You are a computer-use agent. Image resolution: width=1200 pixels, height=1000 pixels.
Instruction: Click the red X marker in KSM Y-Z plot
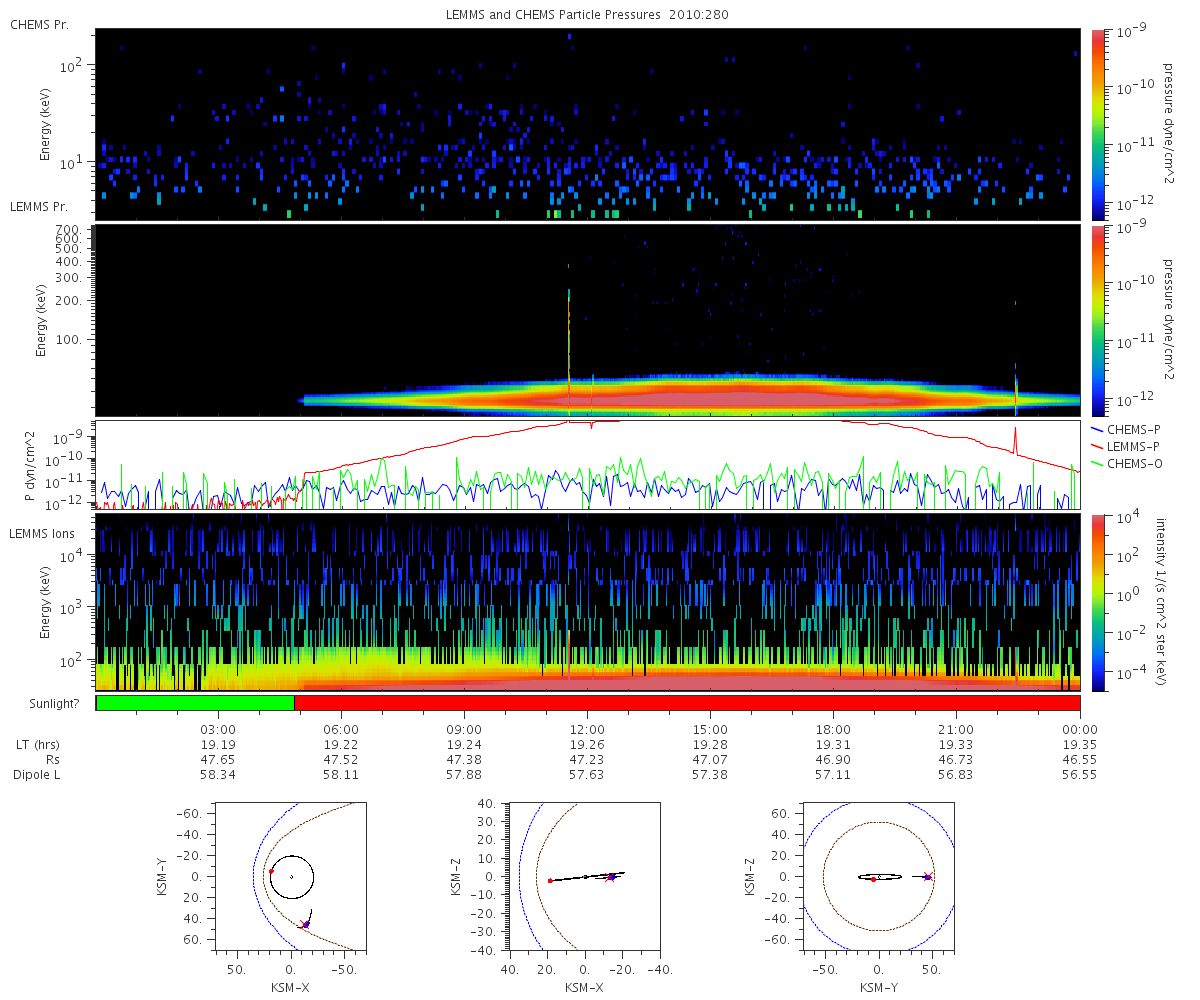click(x=928, y=877)
